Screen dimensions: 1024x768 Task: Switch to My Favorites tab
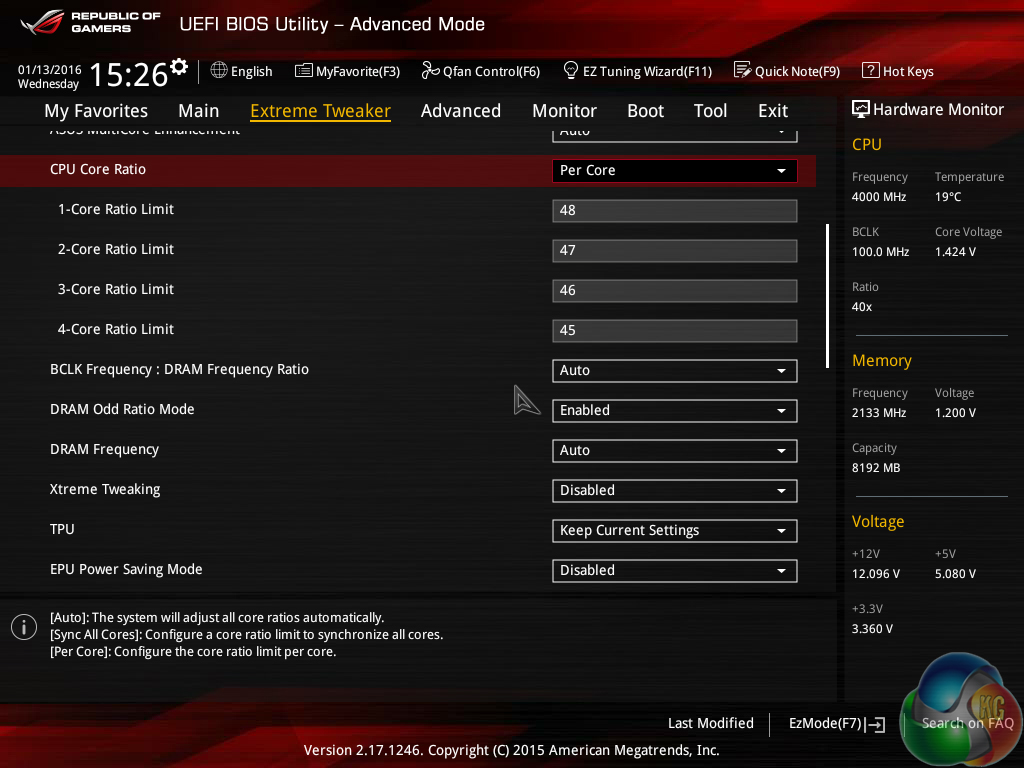coord(96,111)
